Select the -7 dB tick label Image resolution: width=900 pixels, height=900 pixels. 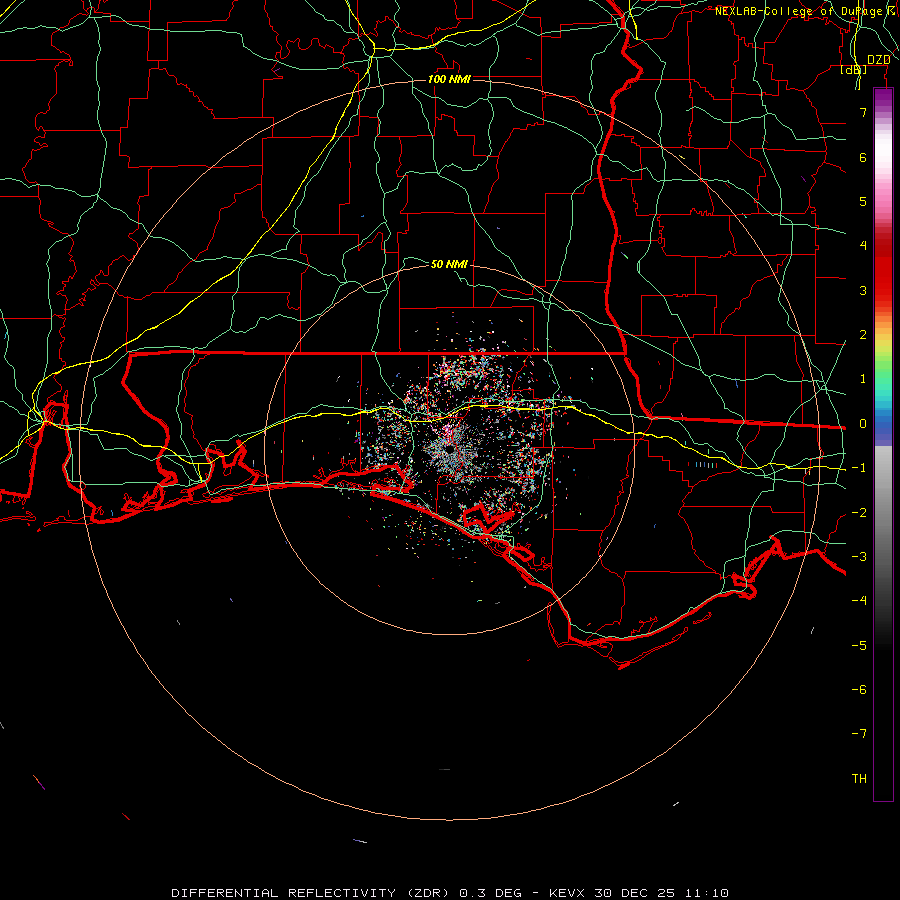click(859, 734)
